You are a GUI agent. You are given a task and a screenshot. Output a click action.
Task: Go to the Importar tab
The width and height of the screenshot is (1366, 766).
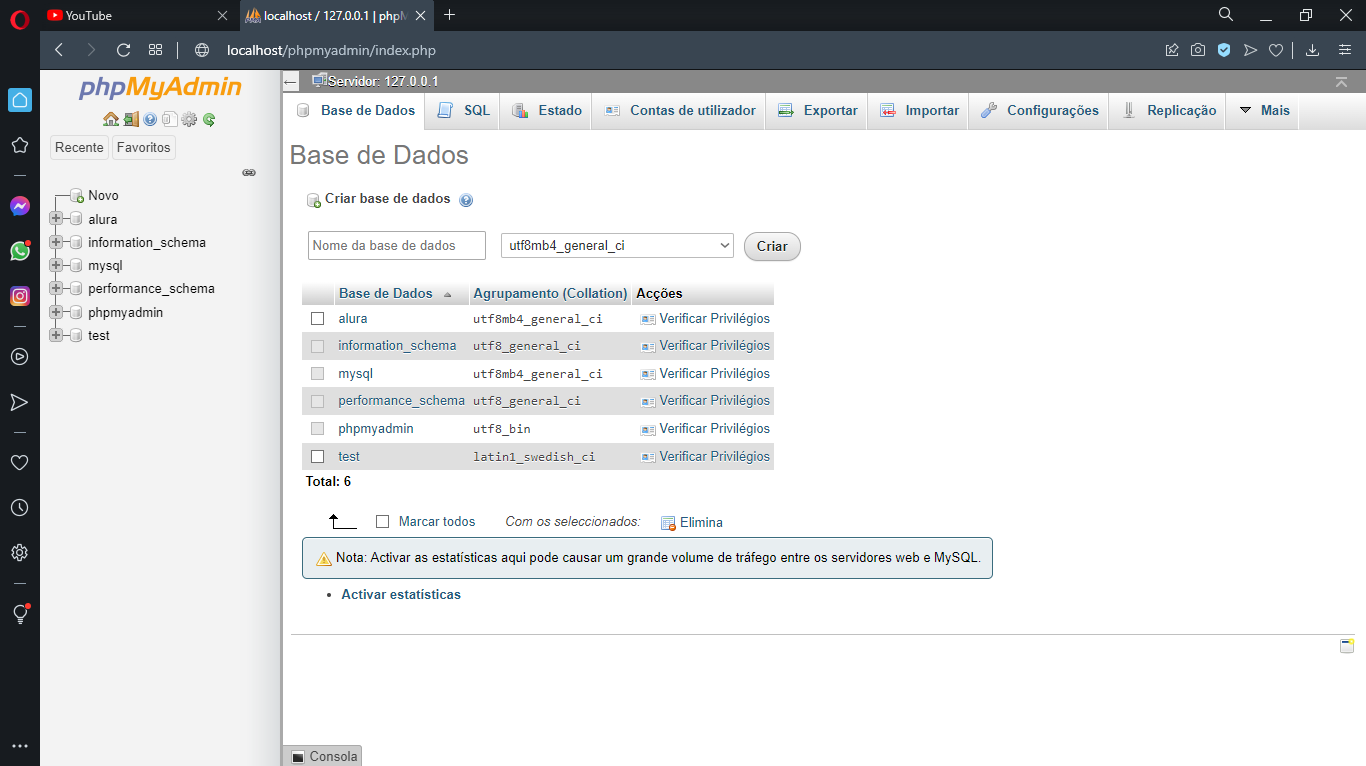coord(920,111)
